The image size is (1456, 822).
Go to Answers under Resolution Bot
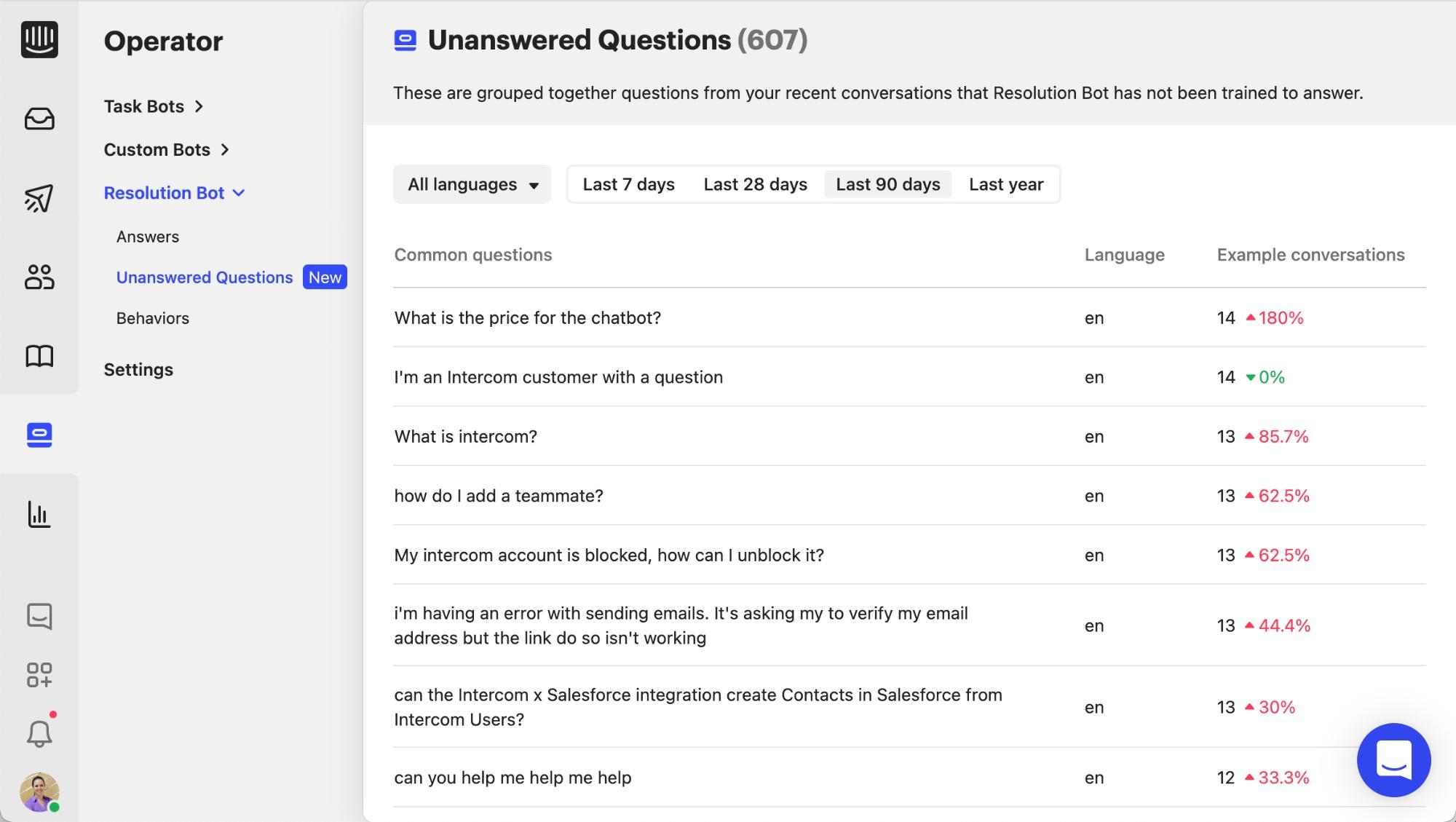coord(148,237)
